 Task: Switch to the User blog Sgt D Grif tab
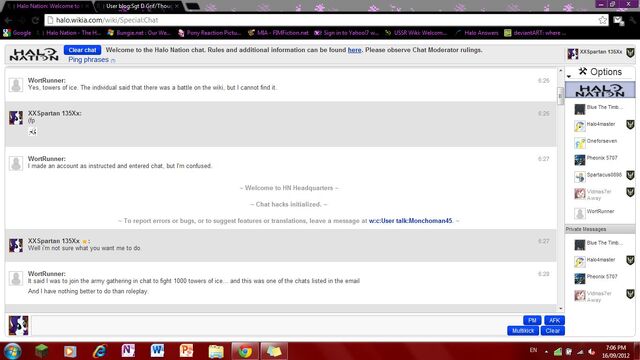(x=139, y=6)
